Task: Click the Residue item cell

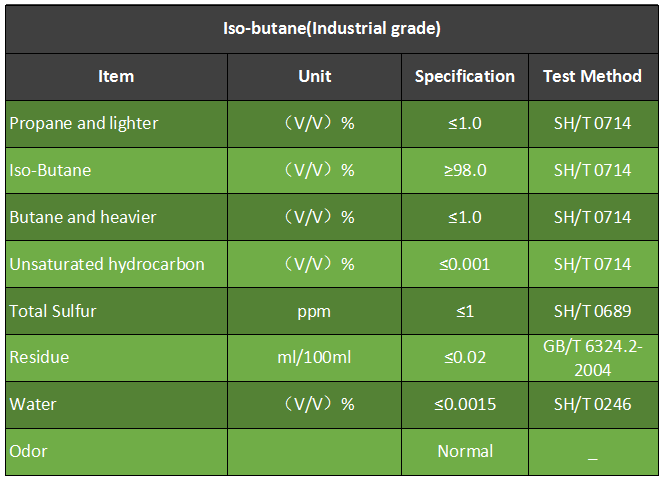Action: [x=116, y=358]
